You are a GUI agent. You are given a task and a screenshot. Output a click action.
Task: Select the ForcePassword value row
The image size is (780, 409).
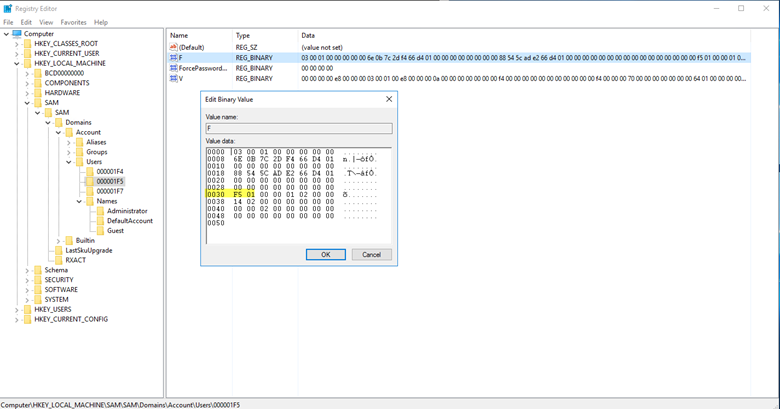[459, 68]
